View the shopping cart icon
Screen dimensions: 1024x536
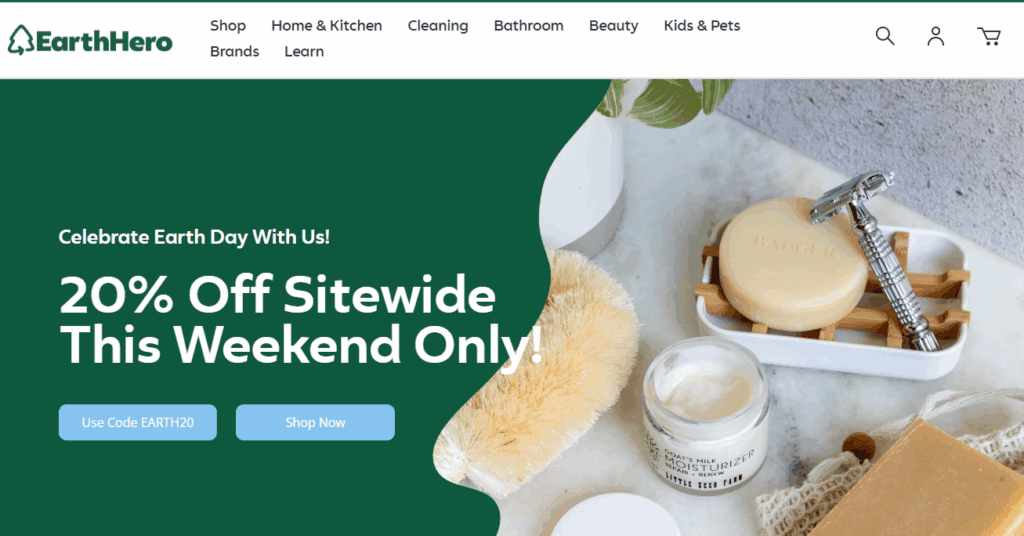point(989,37)
